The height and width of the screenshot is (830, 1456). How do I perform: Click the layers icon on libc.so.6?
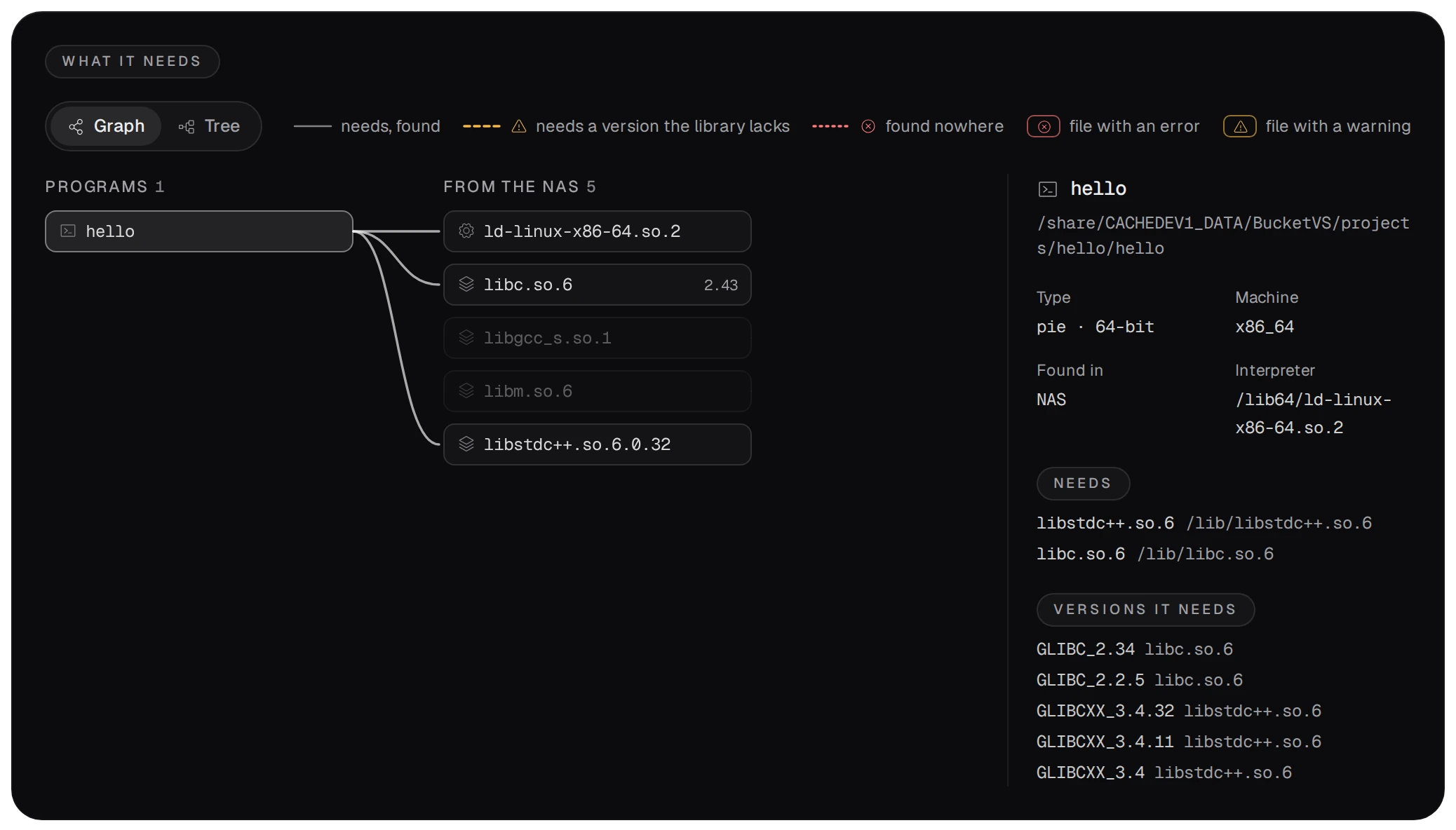(x=466, y=284)
